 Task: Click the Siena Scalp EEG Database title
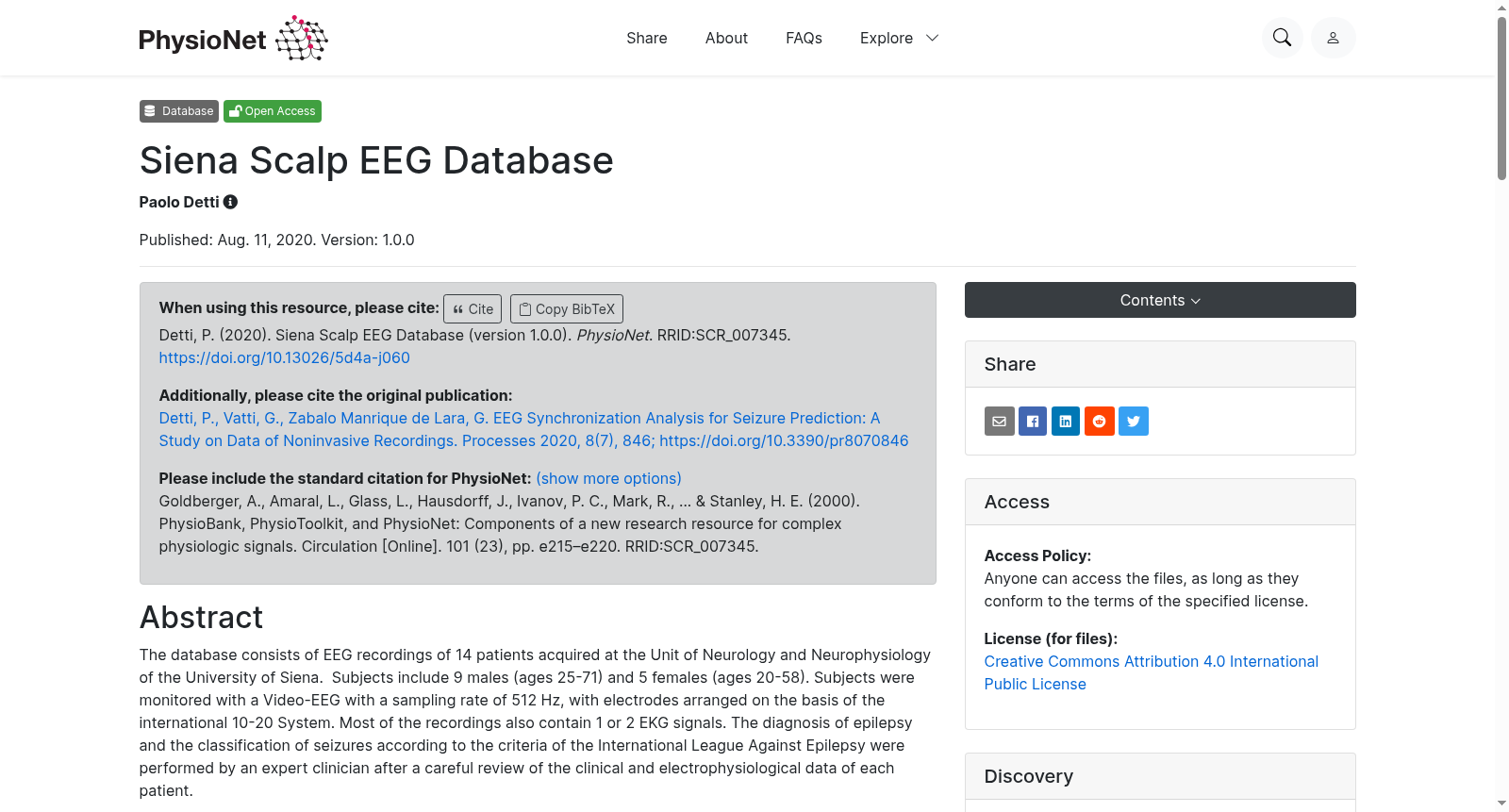(376, 160)
